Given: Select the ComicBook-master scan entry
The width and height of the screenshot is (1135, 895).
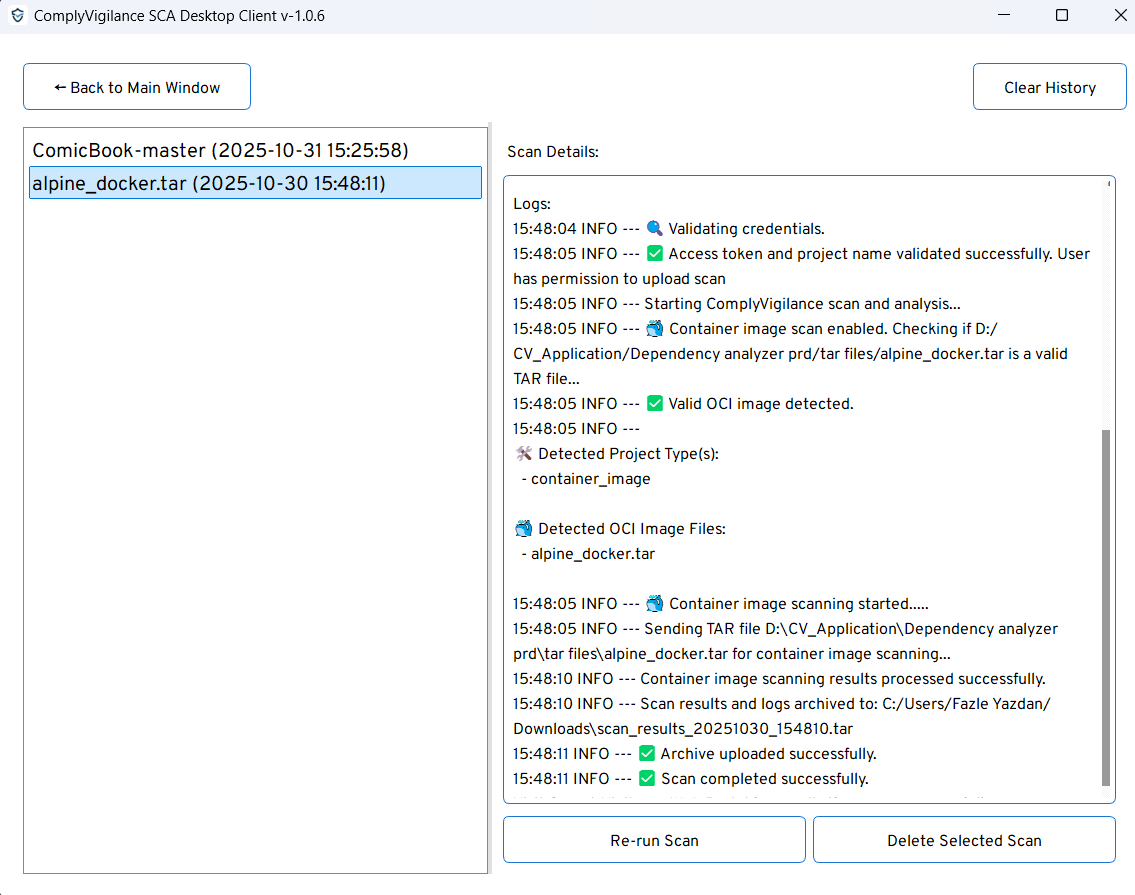Looking at the screenshot, I should (x=220, y=151).
